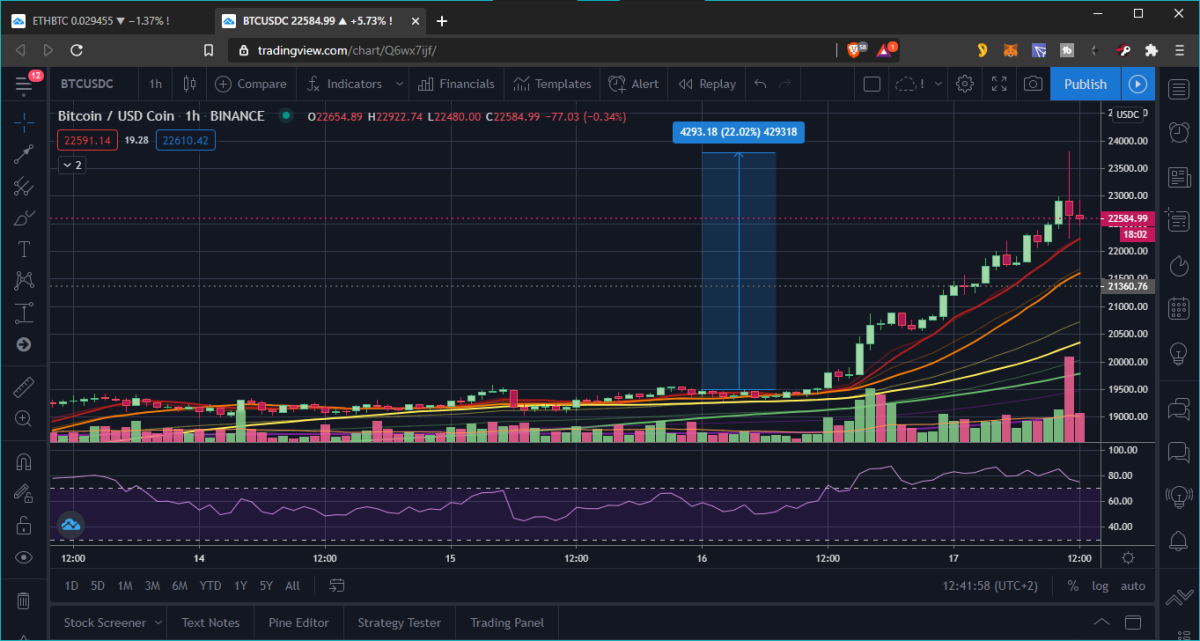The height and width of the screenshot is (641, 1200).
Task: Toggle lock all drawing tools
Action: [24, 525]
